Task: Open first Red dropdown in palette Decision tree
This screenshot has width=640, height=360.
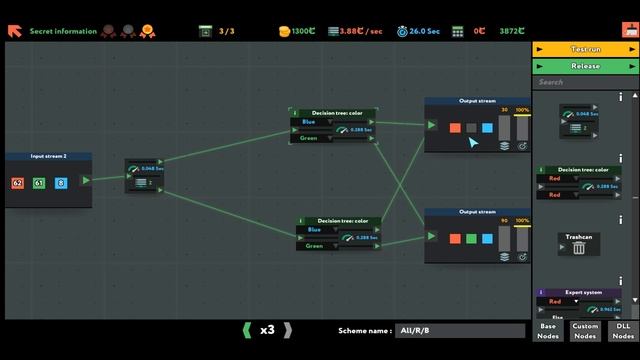Action: [558, 178]
